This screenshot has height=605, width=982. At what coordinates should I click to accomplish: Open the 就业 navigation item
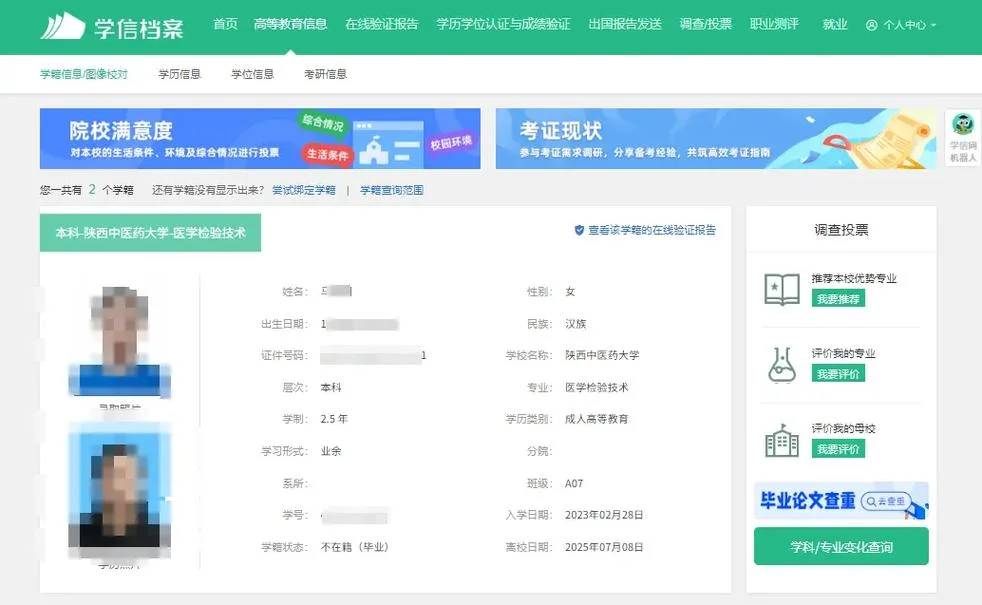(835, 24)
